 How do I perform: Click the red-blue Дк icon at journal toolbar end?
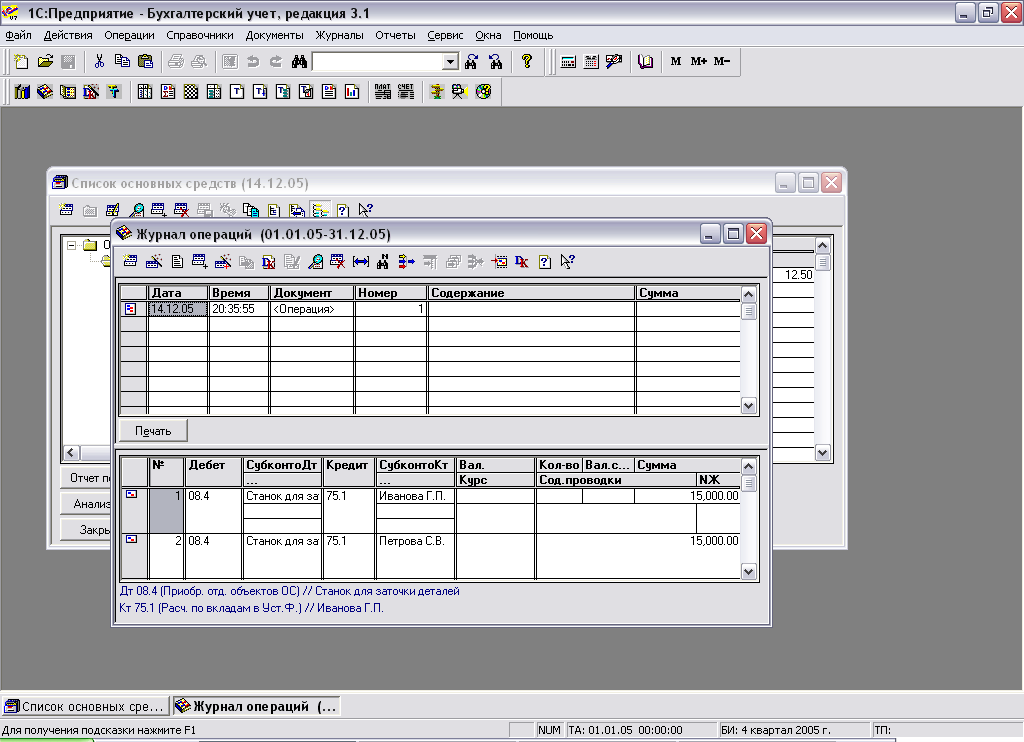click(x=522, y=262)
